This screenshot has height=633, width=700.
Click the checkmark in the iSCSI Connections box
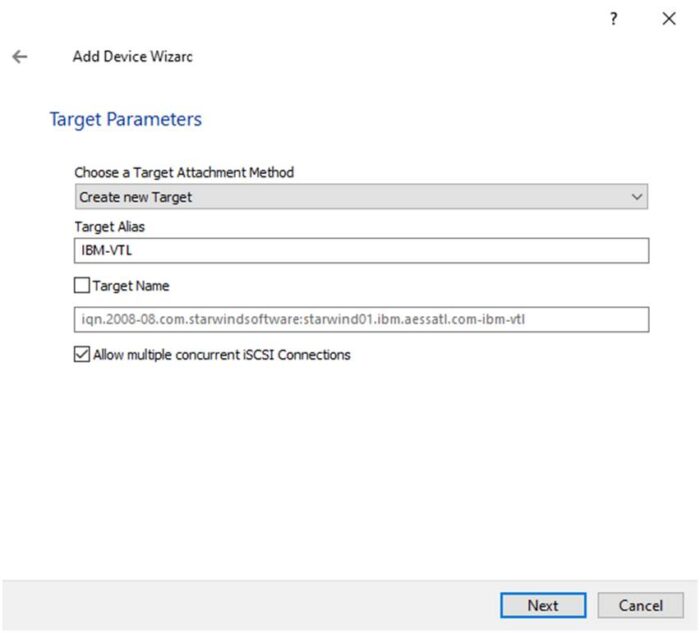[82, 354]
